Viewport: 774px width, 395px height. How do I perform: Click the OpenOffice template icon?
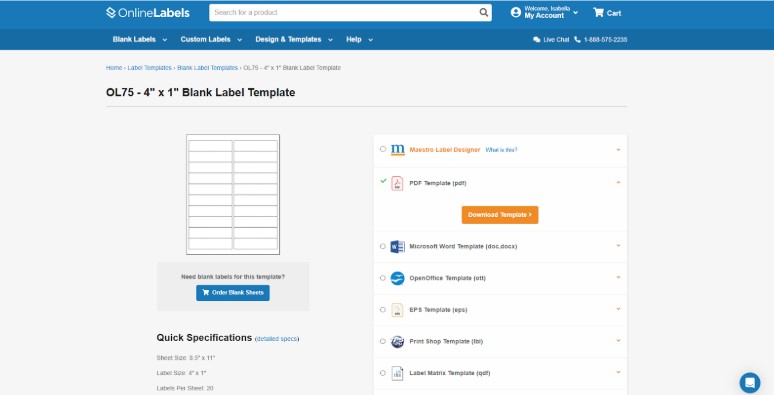[x=397, y=278]
